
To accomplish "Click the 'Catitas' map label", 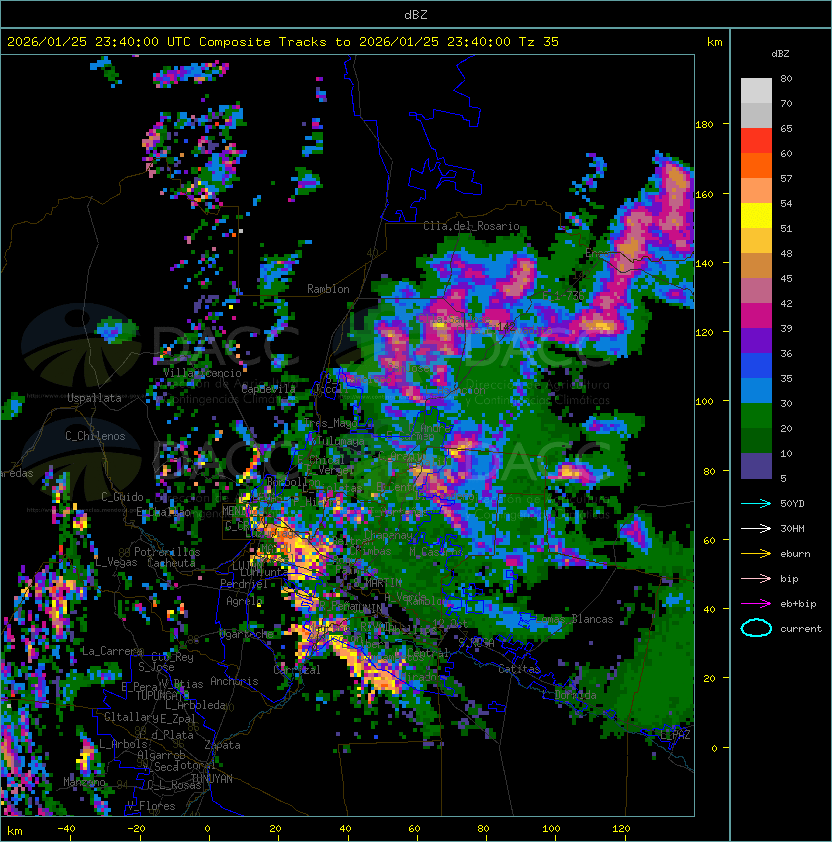I will [x=519, y=669].
